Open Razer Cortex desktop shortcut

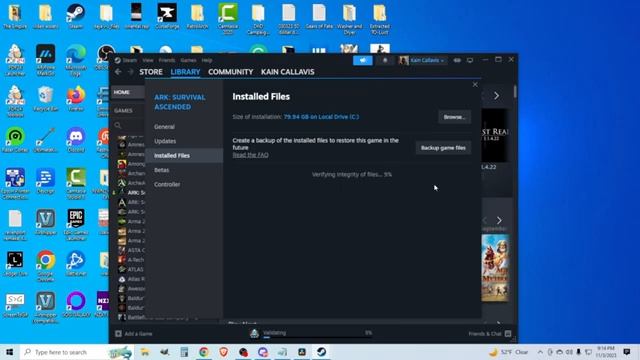[15, 140]
